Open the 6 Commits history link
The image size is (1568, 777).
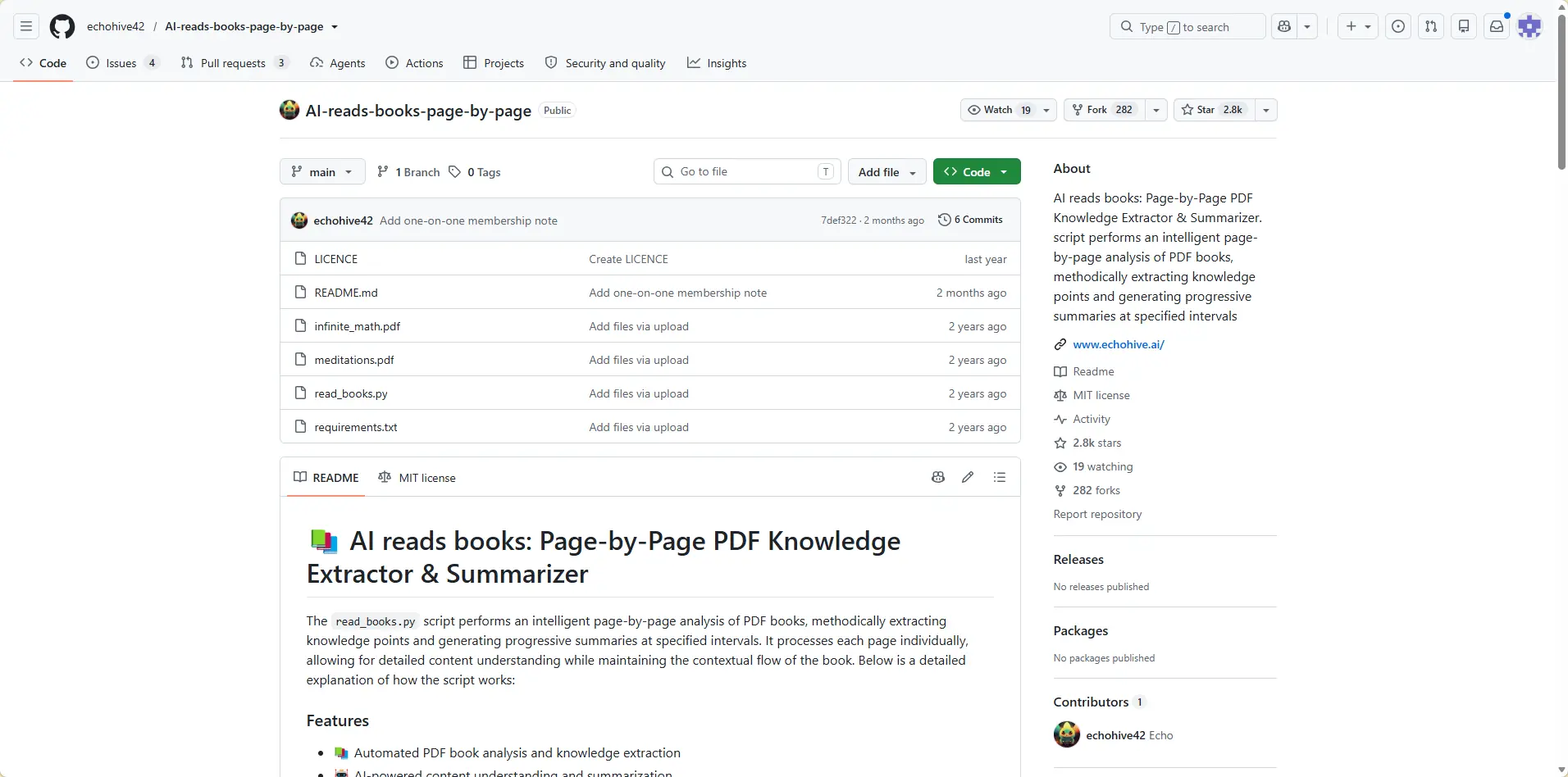coord(970,220)
